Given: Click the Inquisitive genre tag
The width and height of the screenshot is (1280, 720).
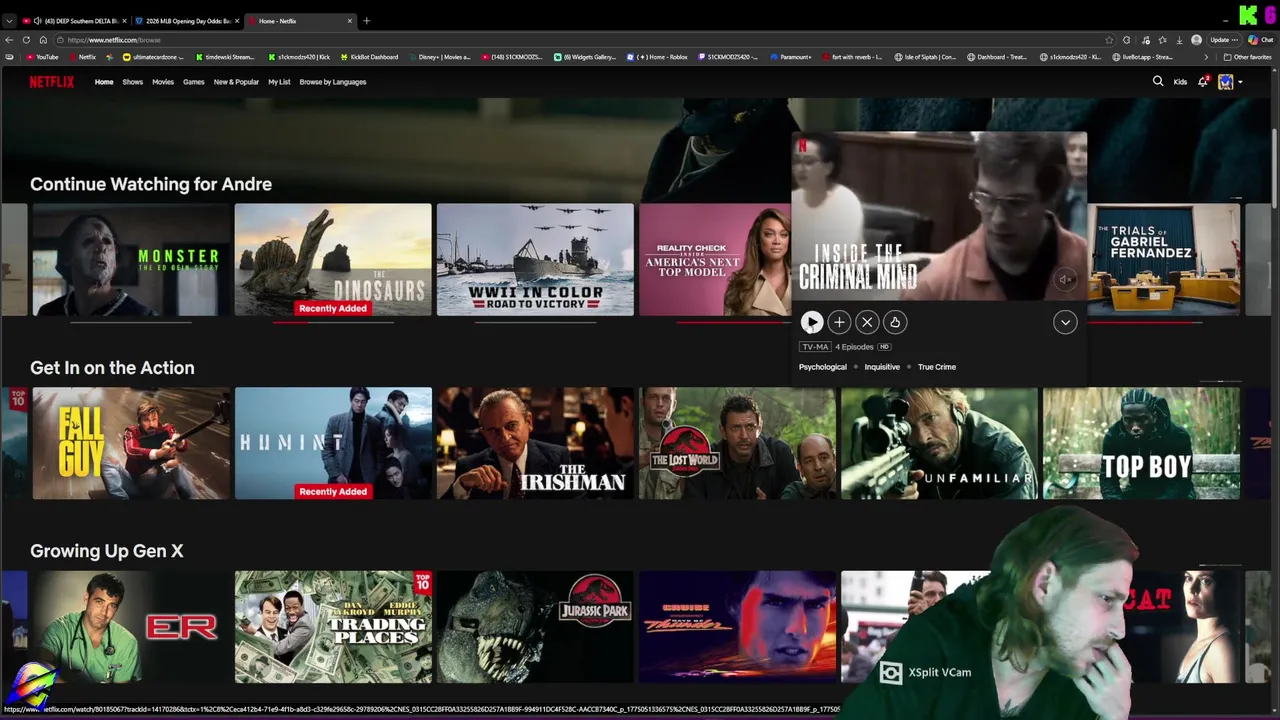Looking at the screenshot, I should (x=882, y=367).
